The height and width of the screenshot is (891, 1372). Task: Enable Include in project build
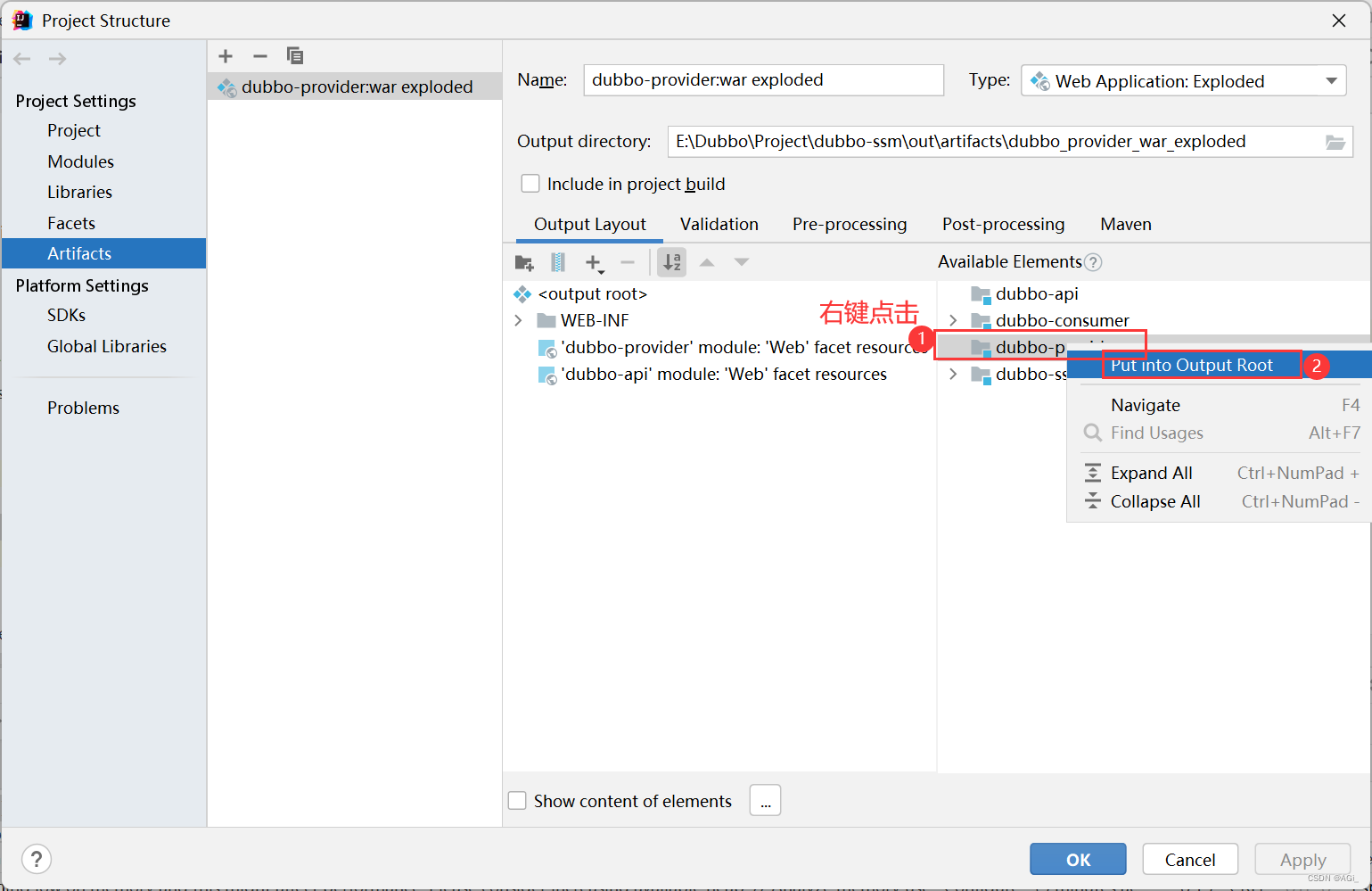(x=530, y=183)
